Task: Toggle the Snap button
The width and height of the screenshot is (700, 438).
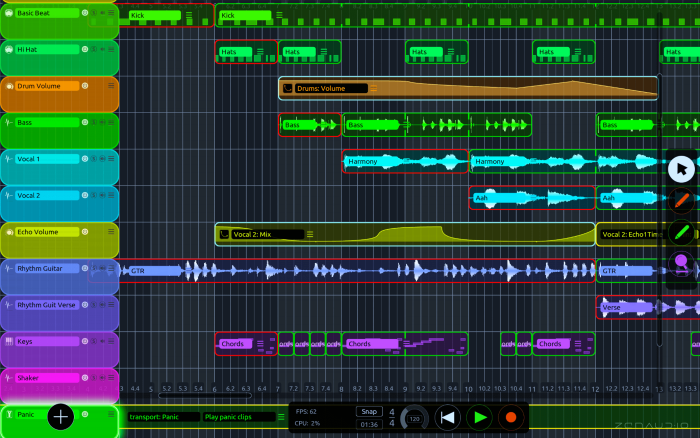Action: (x=369, y=412)
